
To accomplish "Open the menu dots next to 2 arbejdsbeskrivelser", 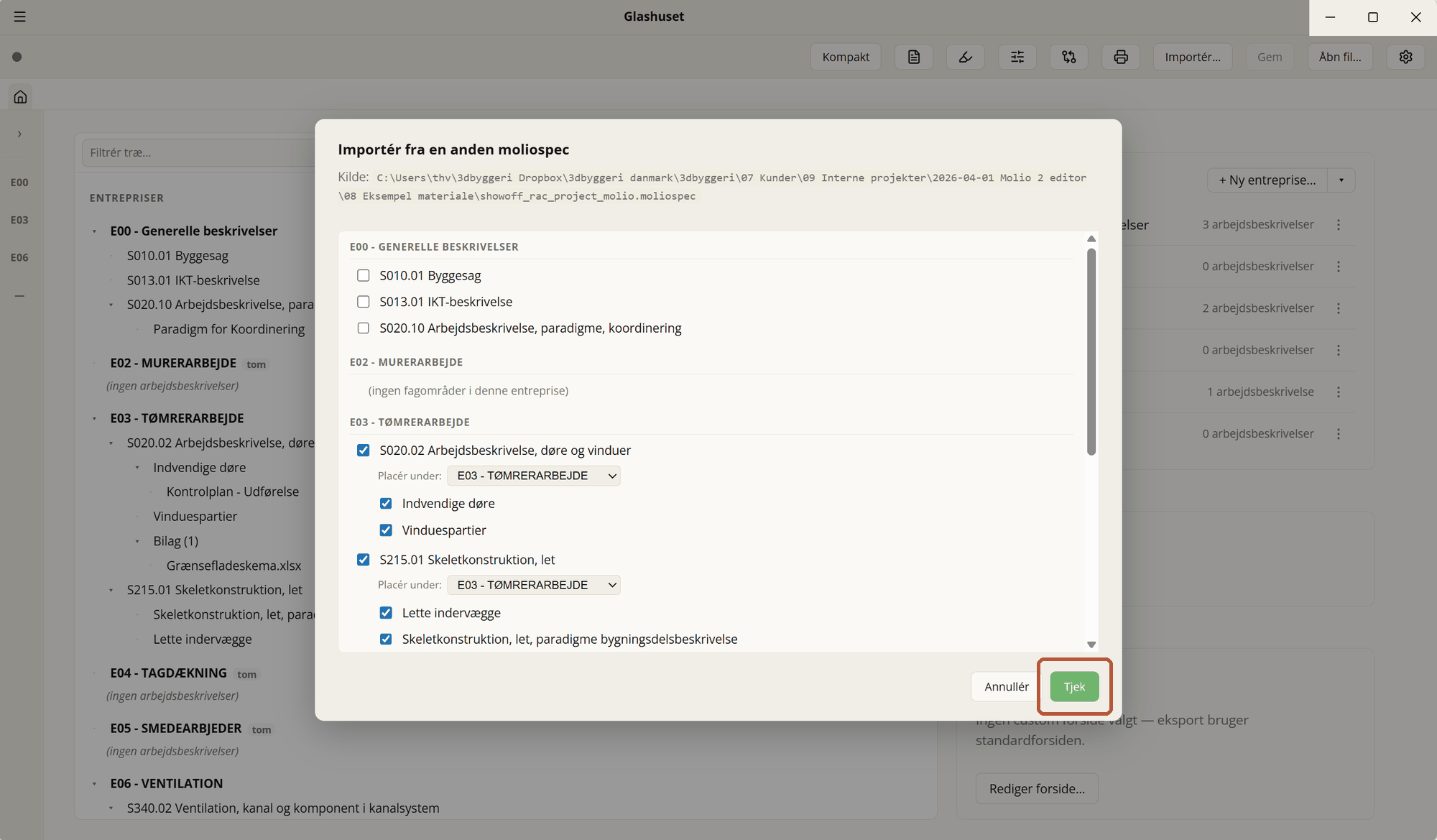I will [1339, 308].
